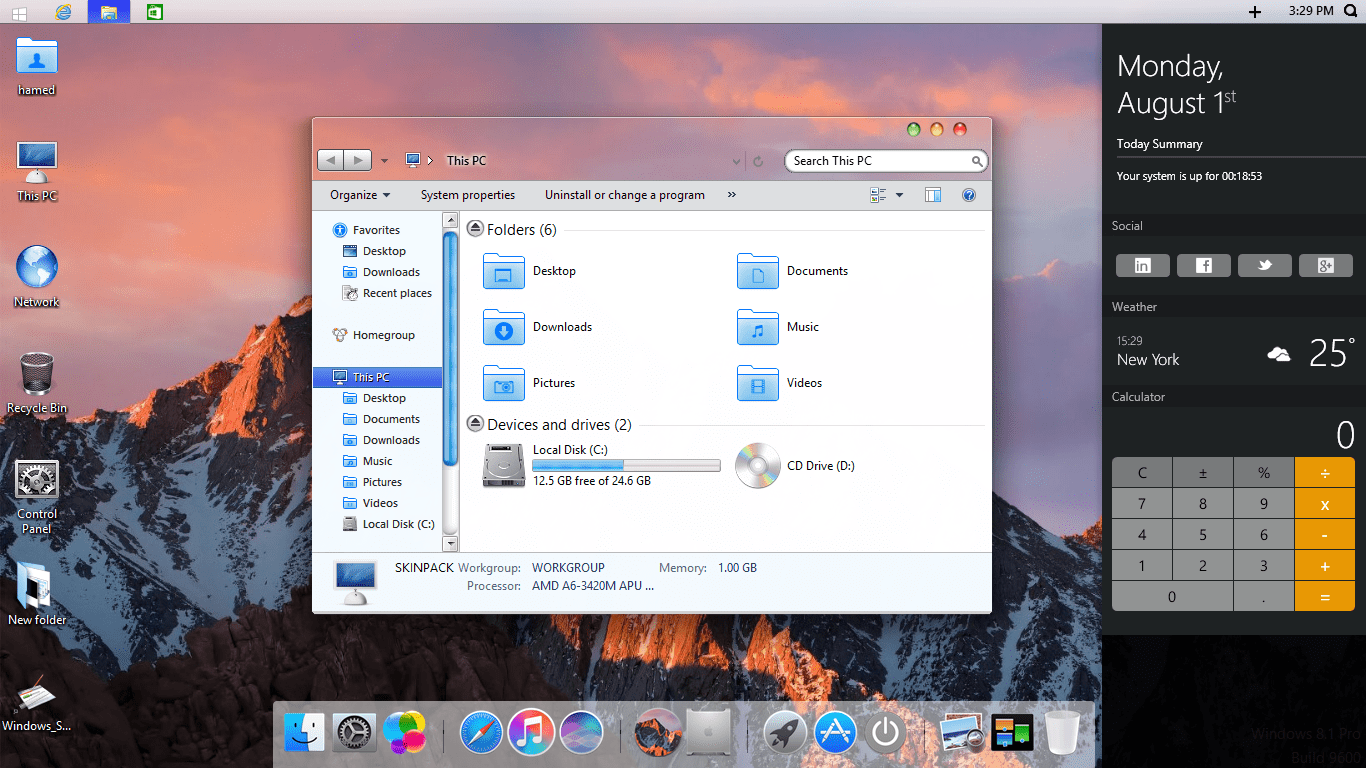This screenshot has width=1366, height=768.
Task: Click the New York weather tile
Action: (1234, 353)
